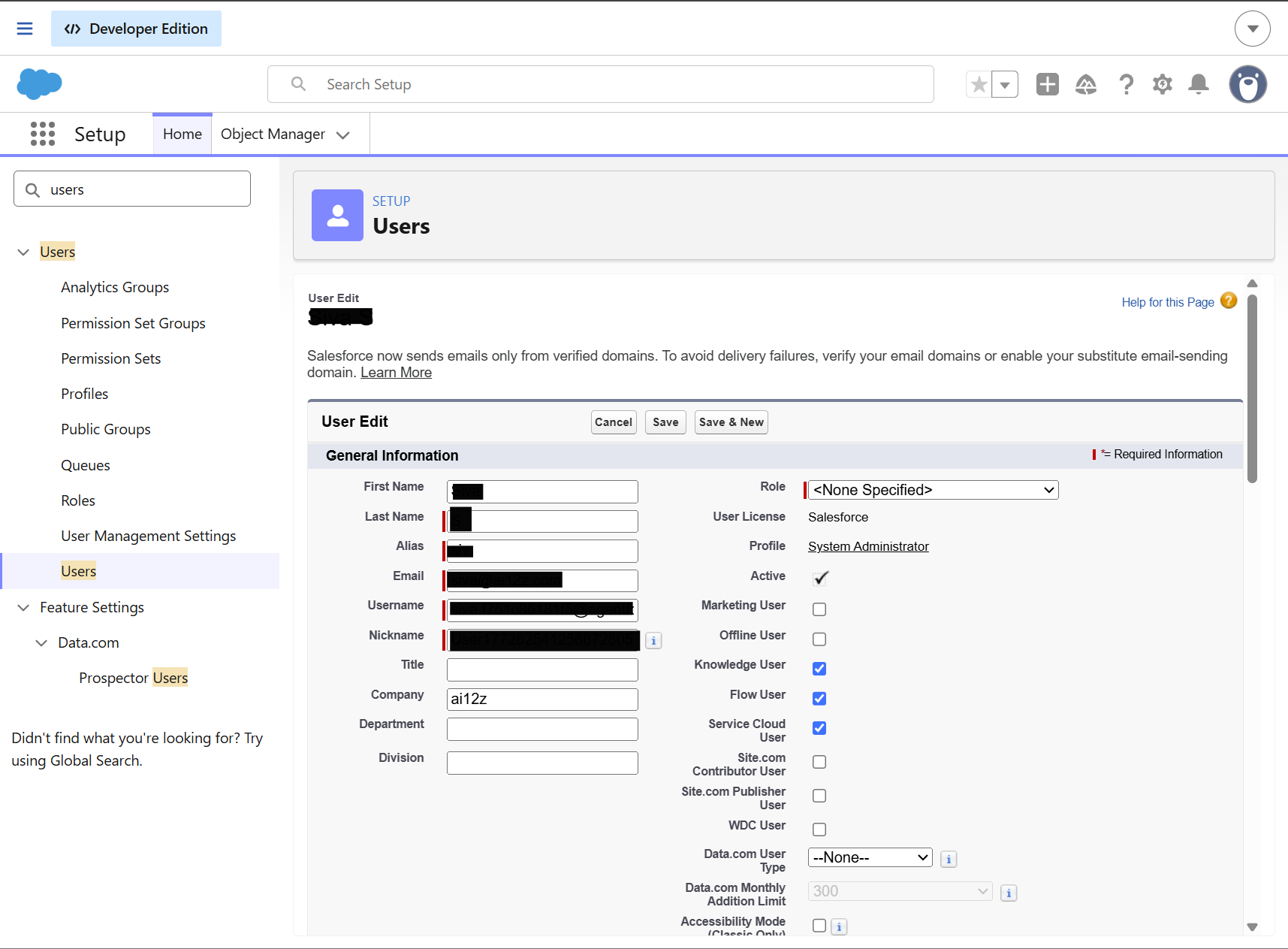Open Prospector Users in sidebar
Viewport: 1288px width, 949px height.
click(x=134, y=678)
